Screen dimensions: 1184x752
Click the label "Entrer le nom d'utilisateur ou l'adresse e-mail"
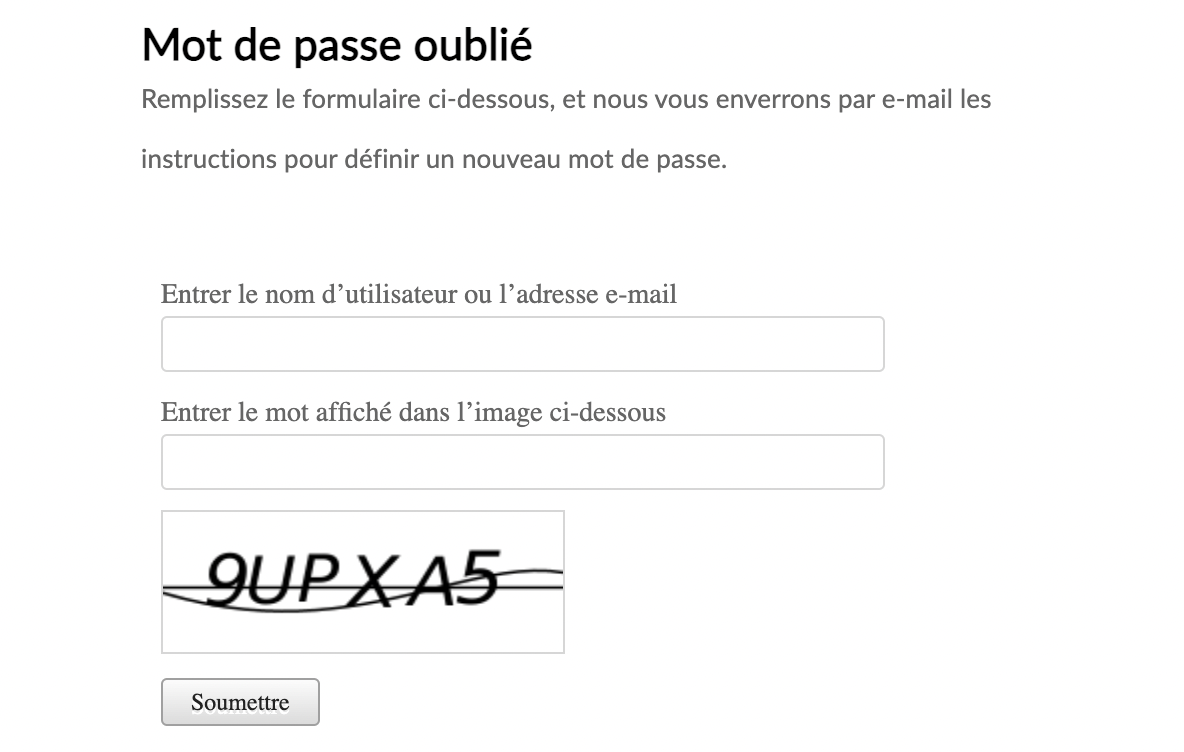pyautogui.click(x=418, y=294)
